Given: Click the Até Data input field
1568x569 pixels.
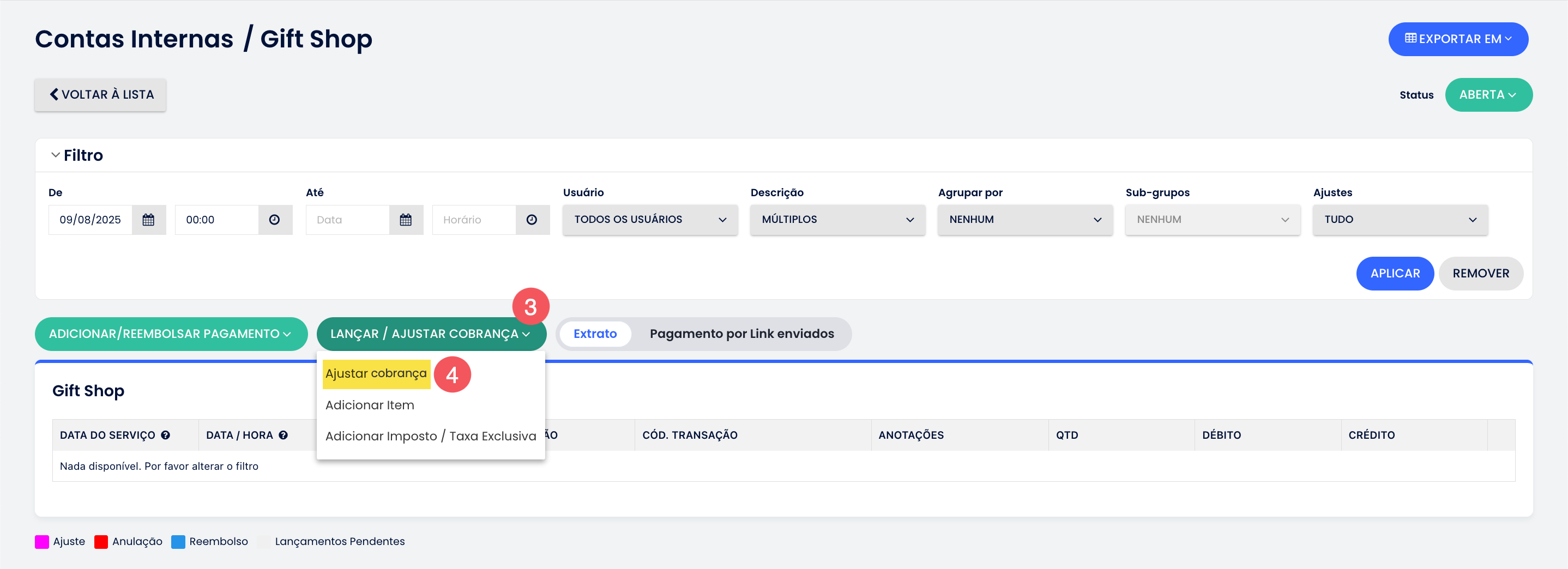Looking at the screenshot, I should tap(347, 220).
